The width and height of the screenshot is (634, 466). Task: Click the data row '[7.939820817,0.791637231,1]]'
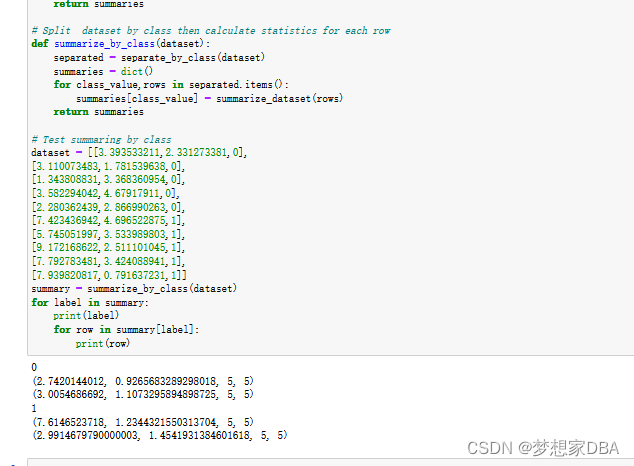109,275
